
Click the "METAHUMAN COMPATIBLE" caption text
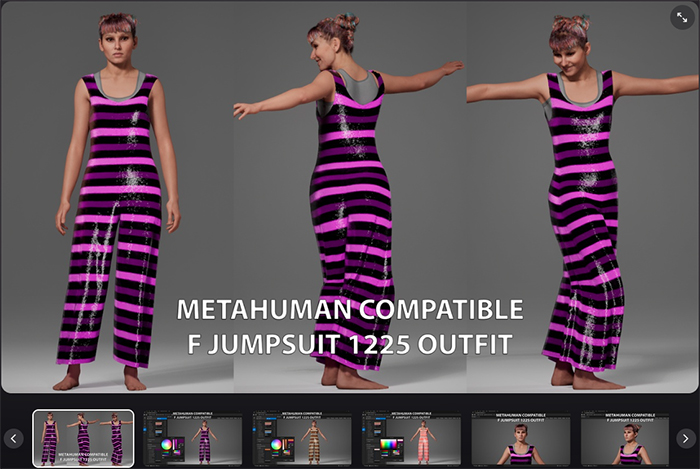pyautogui.click(x=349, y=309)
